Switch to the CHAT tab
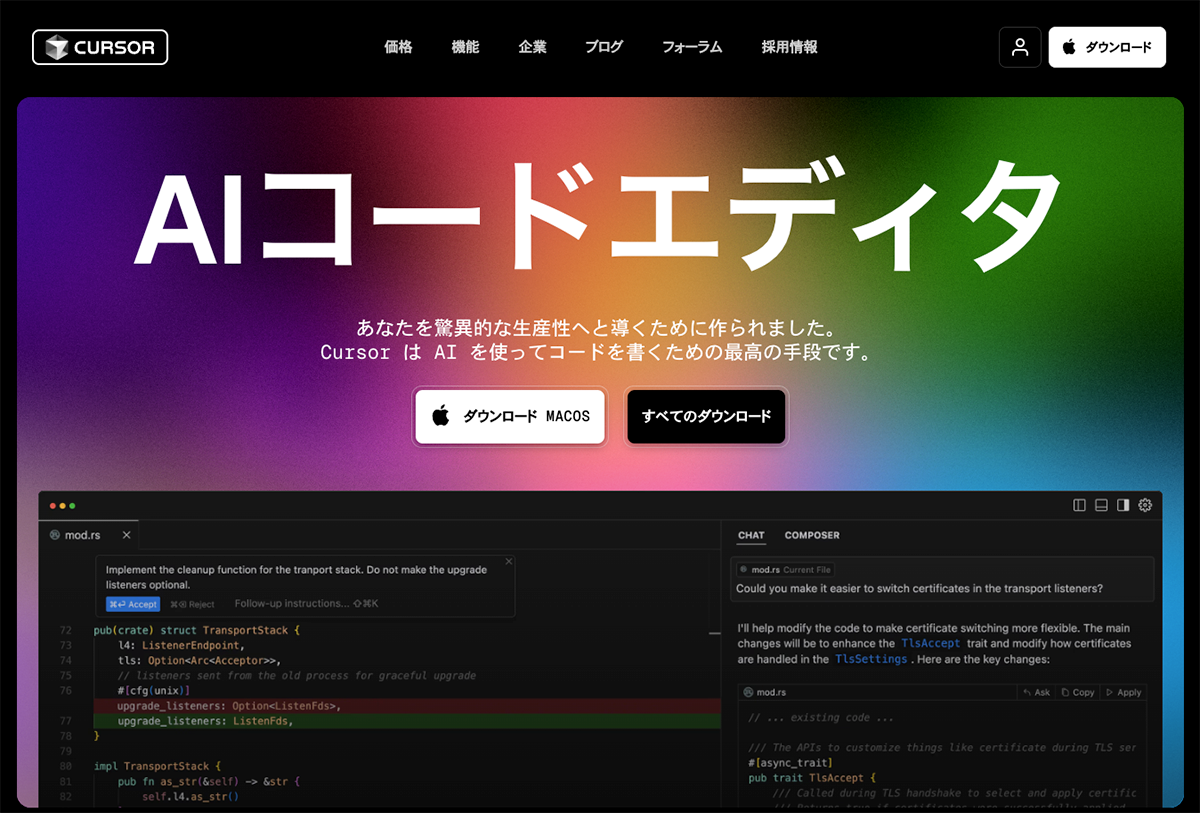 751,535
